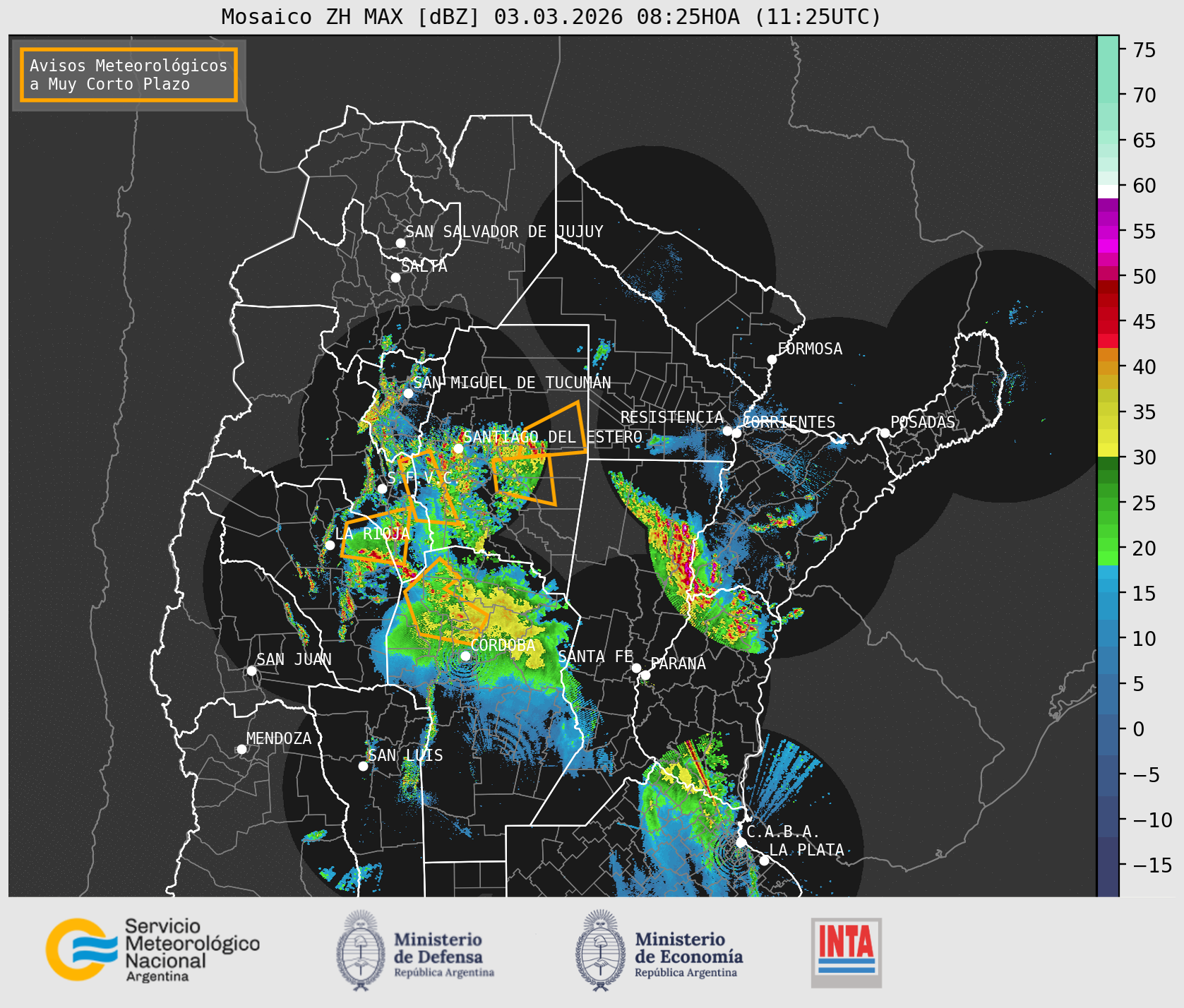Click the 'SAN JUAN' city label
Screen dimensions: 1184x1008
pyautogui.click(x=294, y=659)
